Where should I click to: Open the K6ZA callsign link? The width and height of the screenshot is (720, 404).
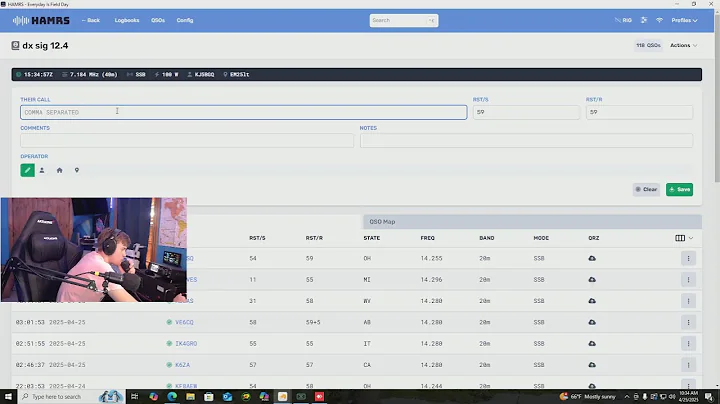pyautogui.click(x=182, y=365)
